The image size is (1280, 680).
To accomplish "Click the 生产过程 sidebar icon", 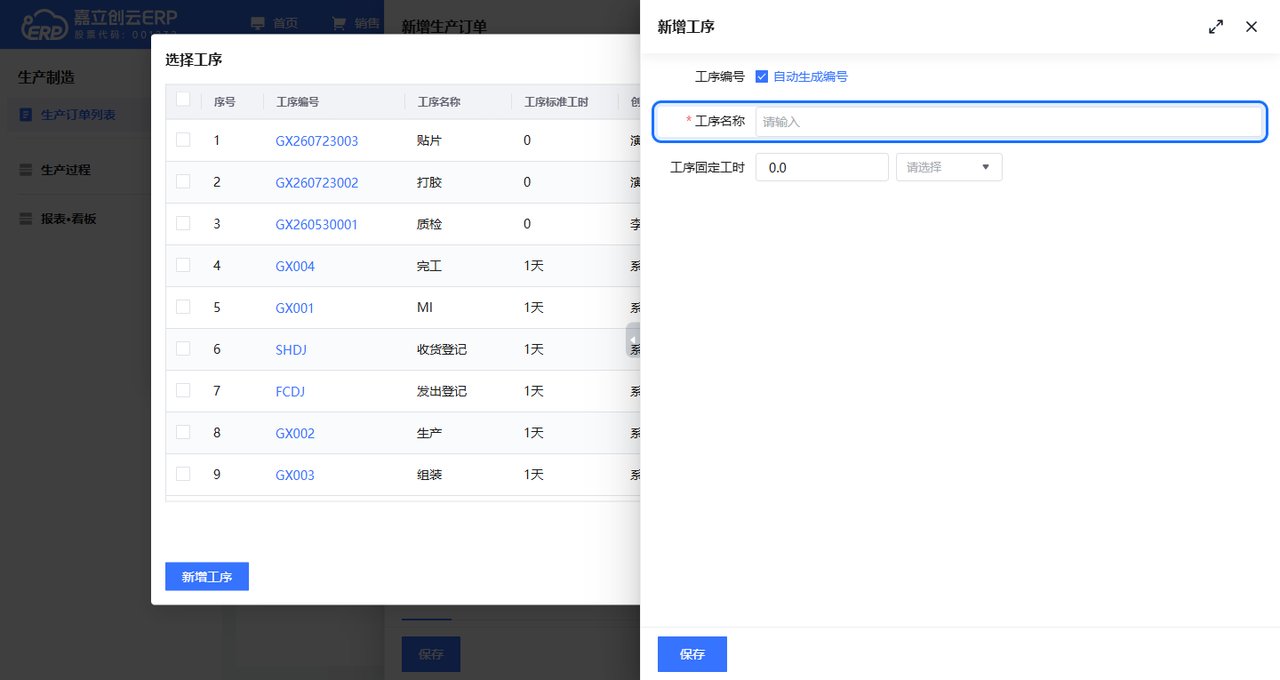I will [26, 170].
